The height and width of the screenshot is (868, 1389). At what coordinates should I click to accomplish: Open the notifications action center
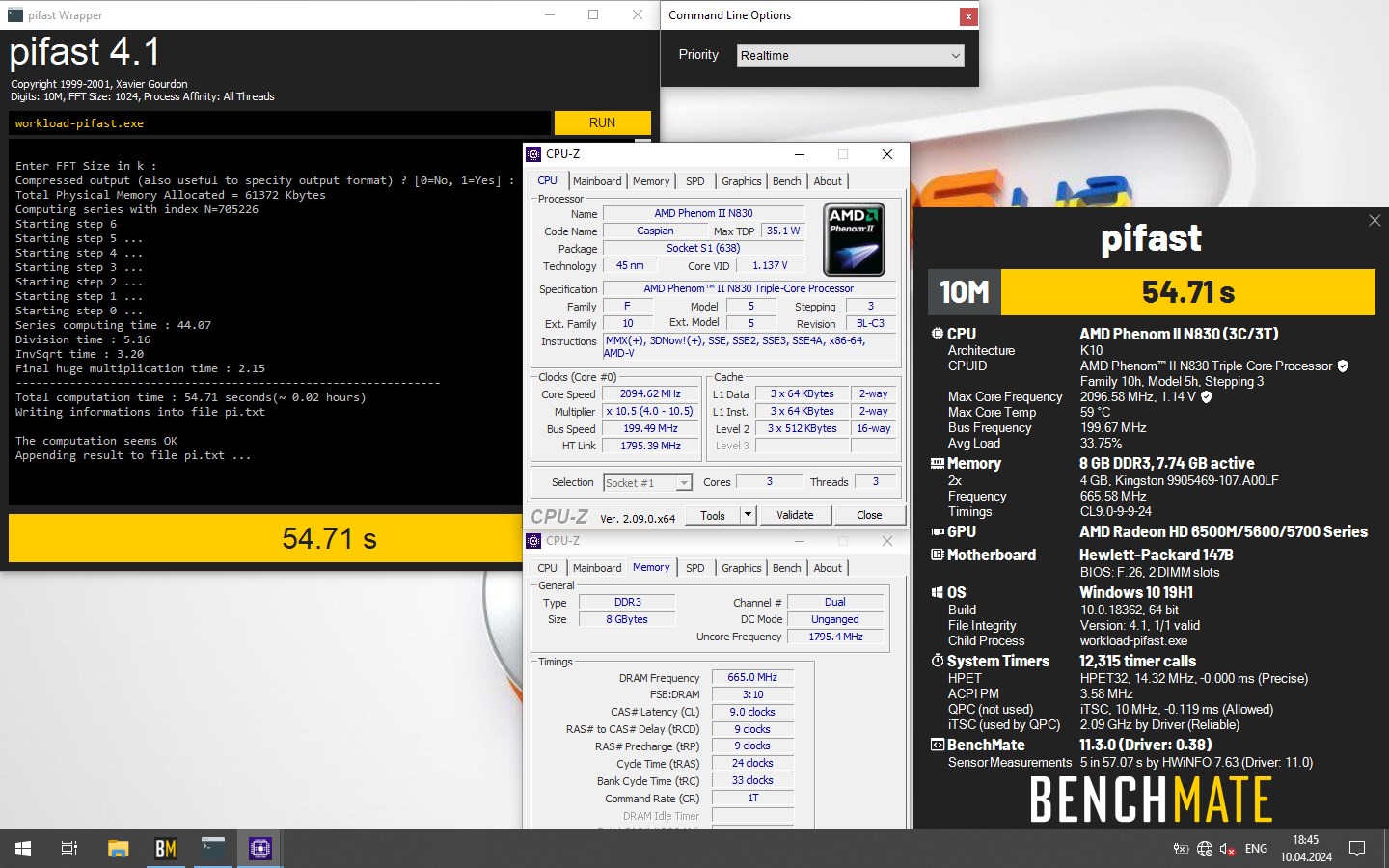1357,849
